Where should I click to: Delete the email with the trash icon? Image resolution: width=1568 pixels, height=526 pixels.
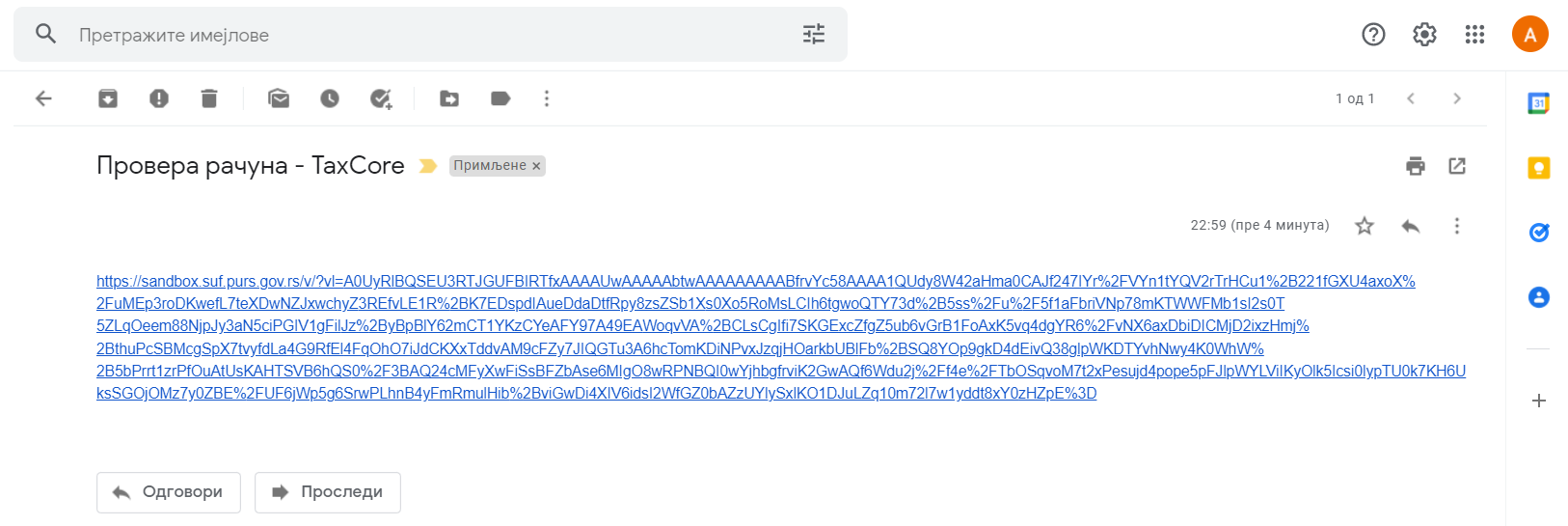[x=209, y=98]
